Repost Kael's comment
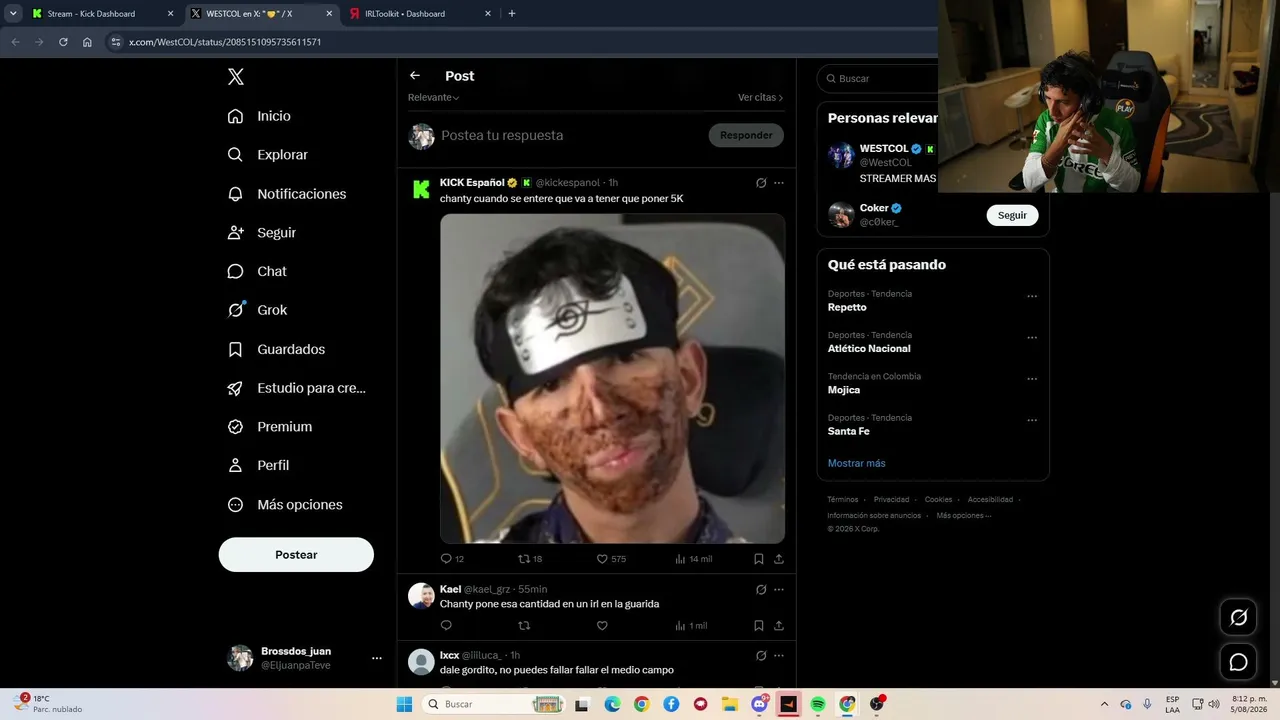 pyautogui.click(x=524, y=626)
